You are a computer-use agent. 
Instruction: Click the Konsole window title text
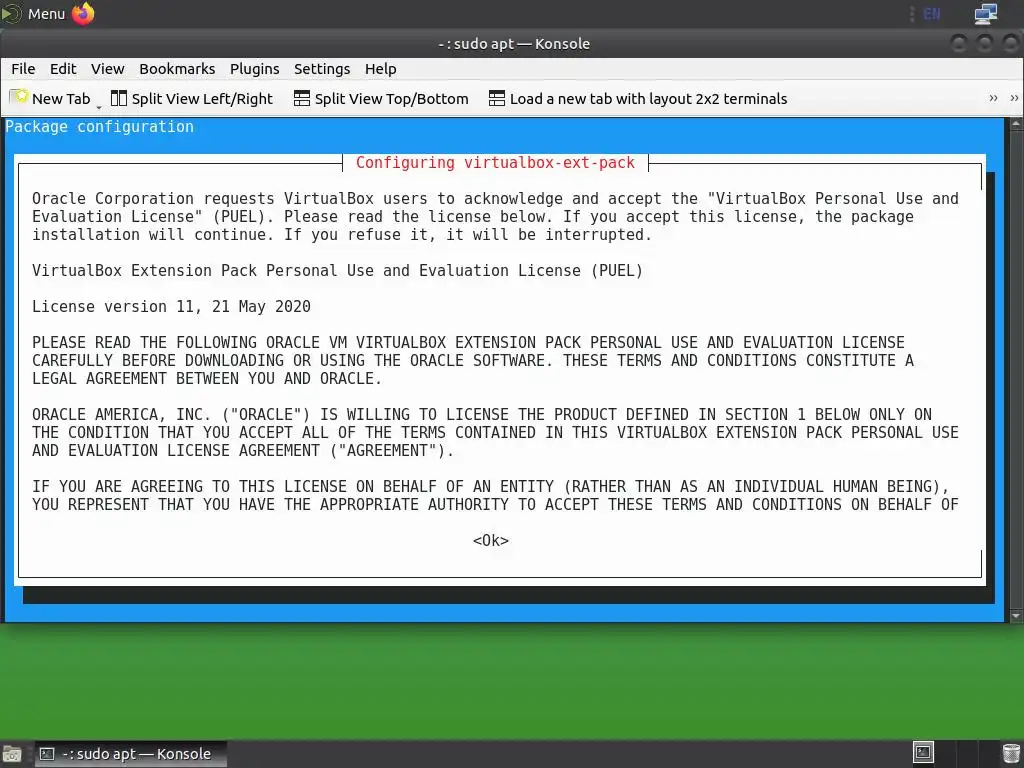pos(514,44)
